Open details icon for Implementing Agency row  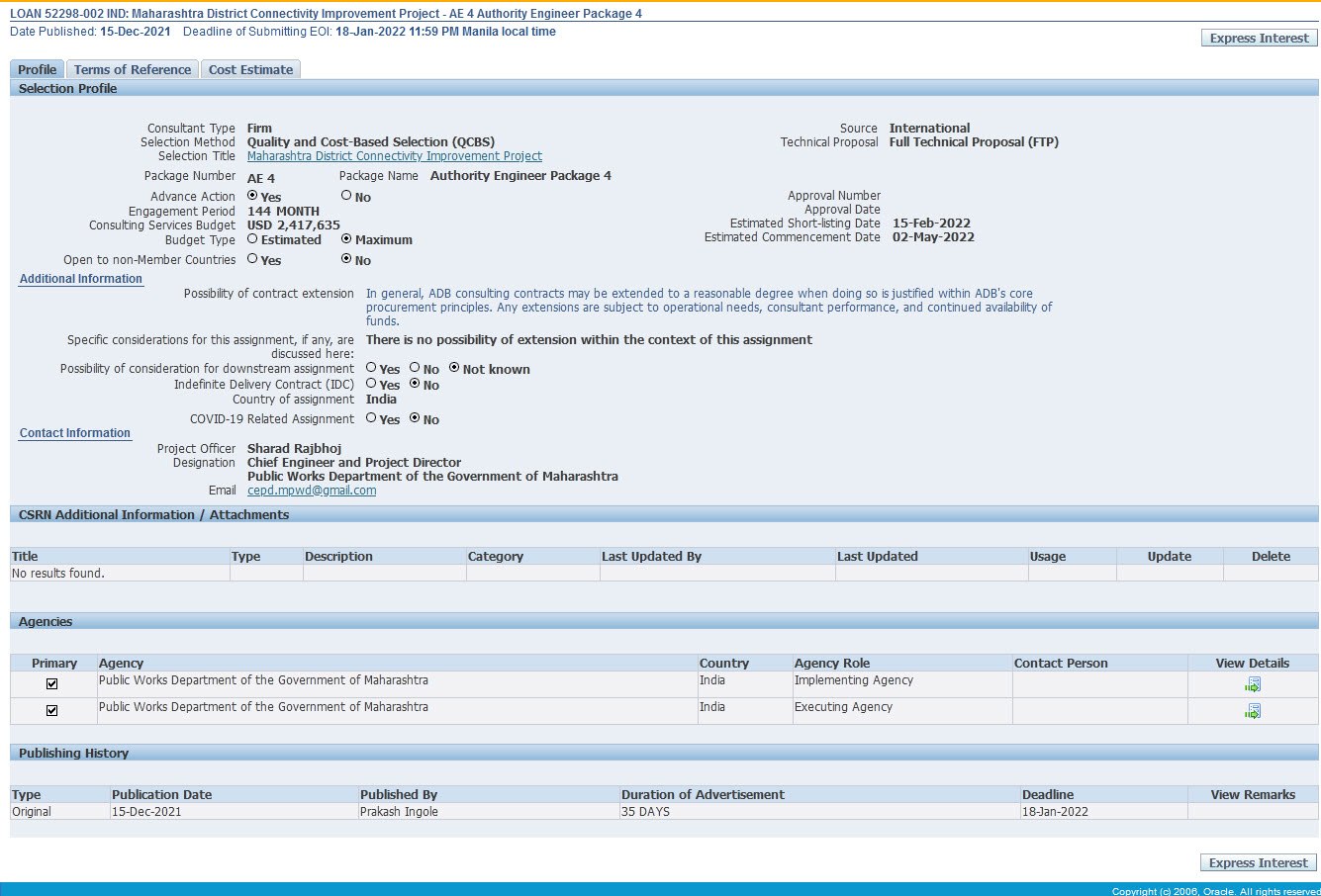click(x=1253, y=685)
